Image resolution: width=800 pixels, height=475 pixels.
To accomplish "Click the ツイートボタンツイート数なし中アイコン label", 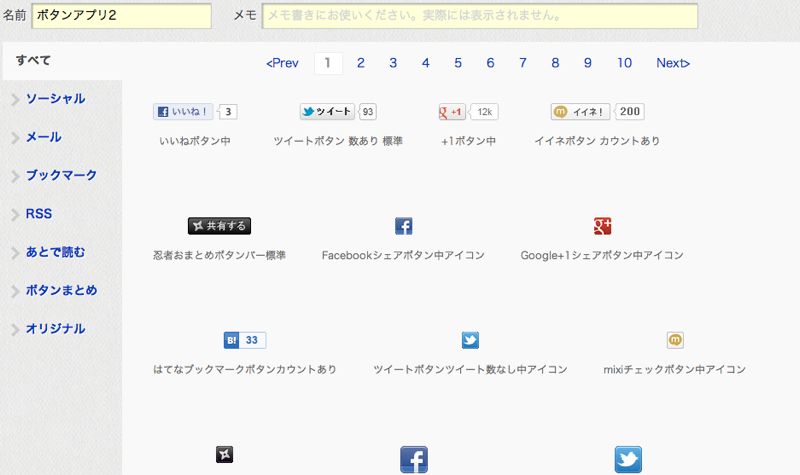I will pos(470,369).
